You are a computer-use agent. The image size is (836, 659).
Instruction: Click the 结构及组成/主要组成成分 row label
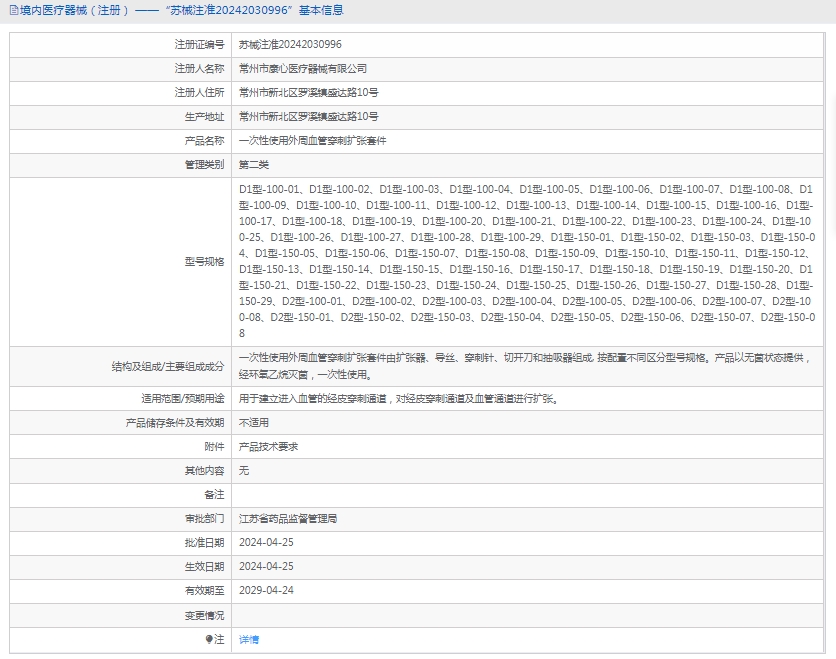[x=168, y=367]
